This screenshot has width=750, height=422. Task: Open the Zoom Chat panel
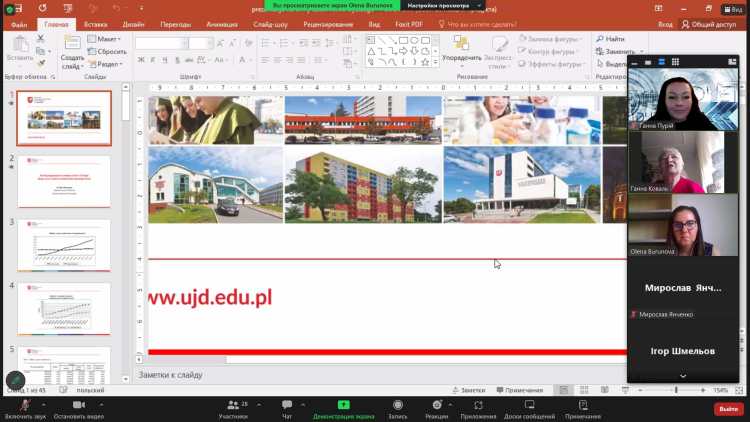tap(286, 404)
